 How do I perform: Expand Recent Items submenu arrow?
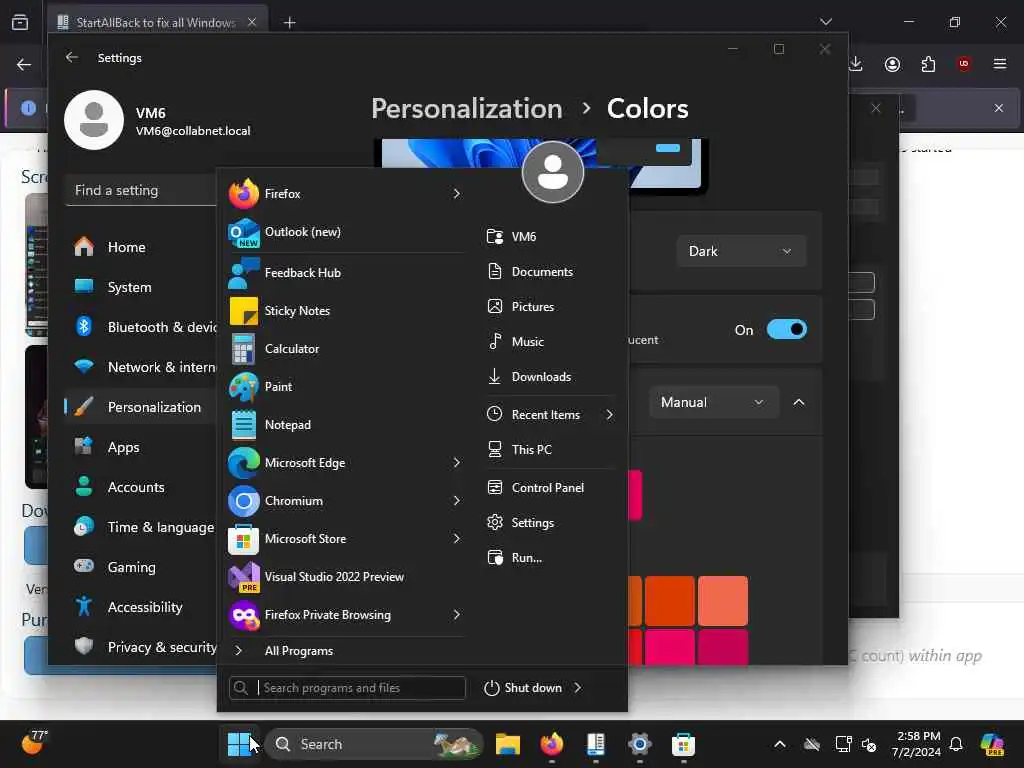tap(609, 415)
